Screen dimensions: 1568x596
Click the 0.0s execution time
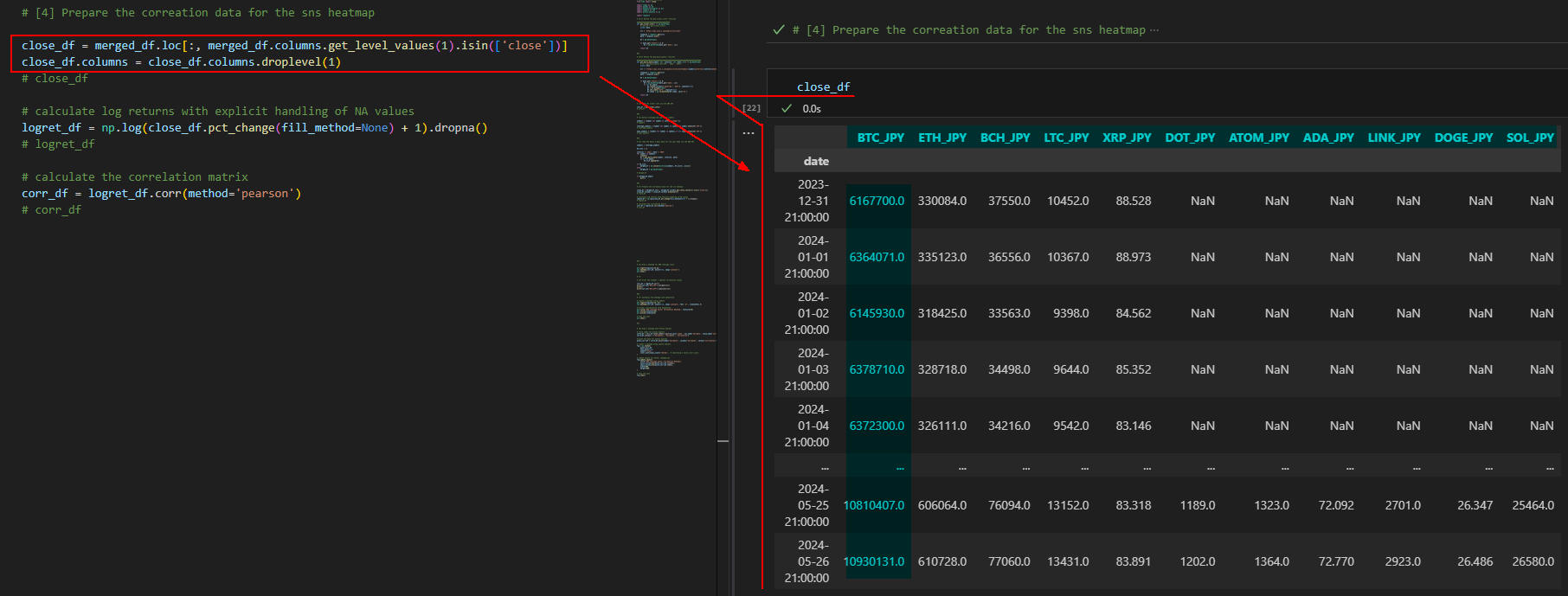(x=812, y=109)
